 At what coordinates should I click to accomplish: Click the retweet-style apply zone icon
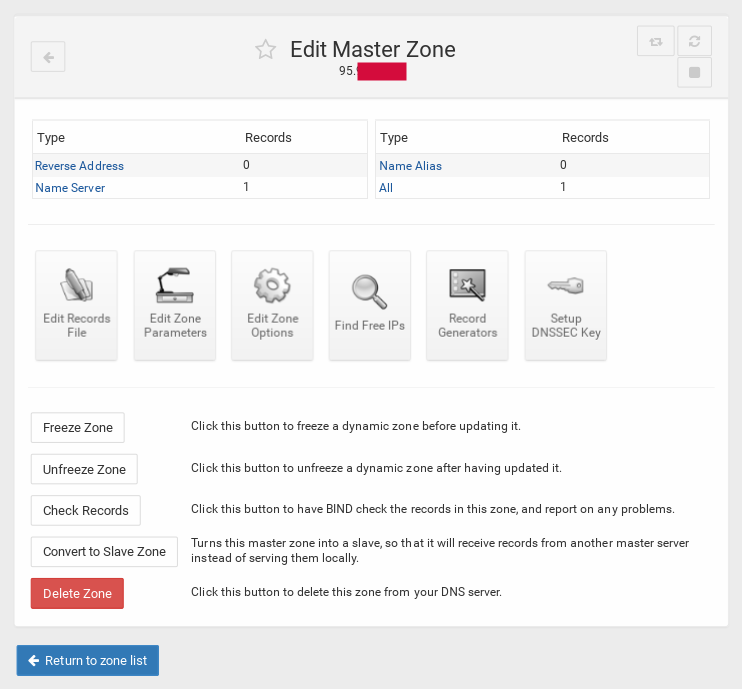(x=655, y=41)
